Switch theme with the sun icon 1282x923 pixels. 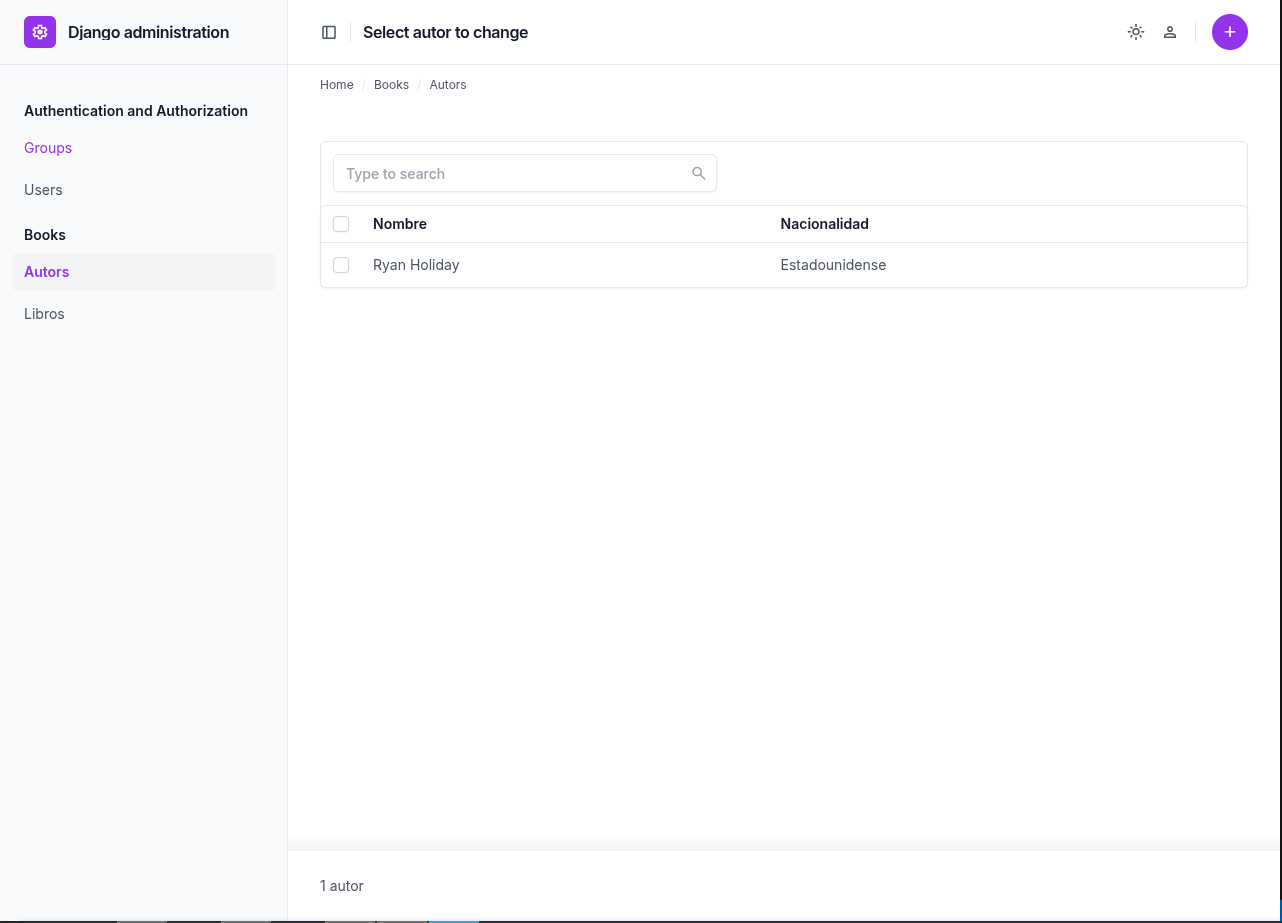[1136, 32]
